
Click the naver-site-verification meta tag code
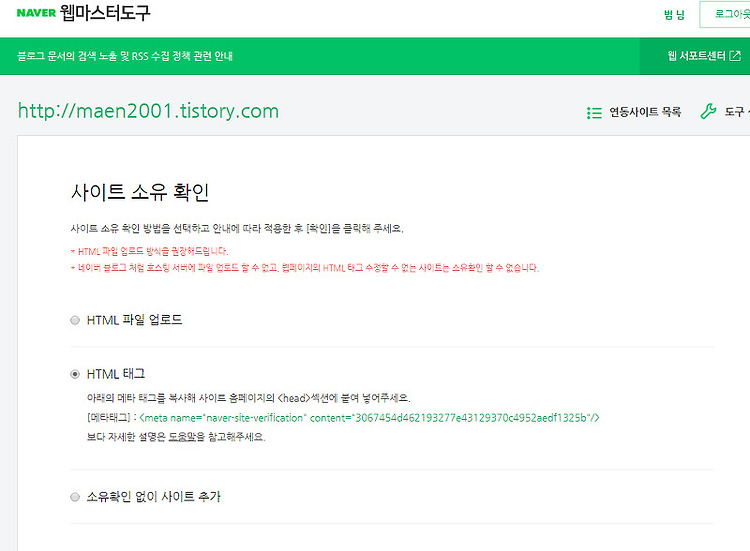tap(369, 418)
